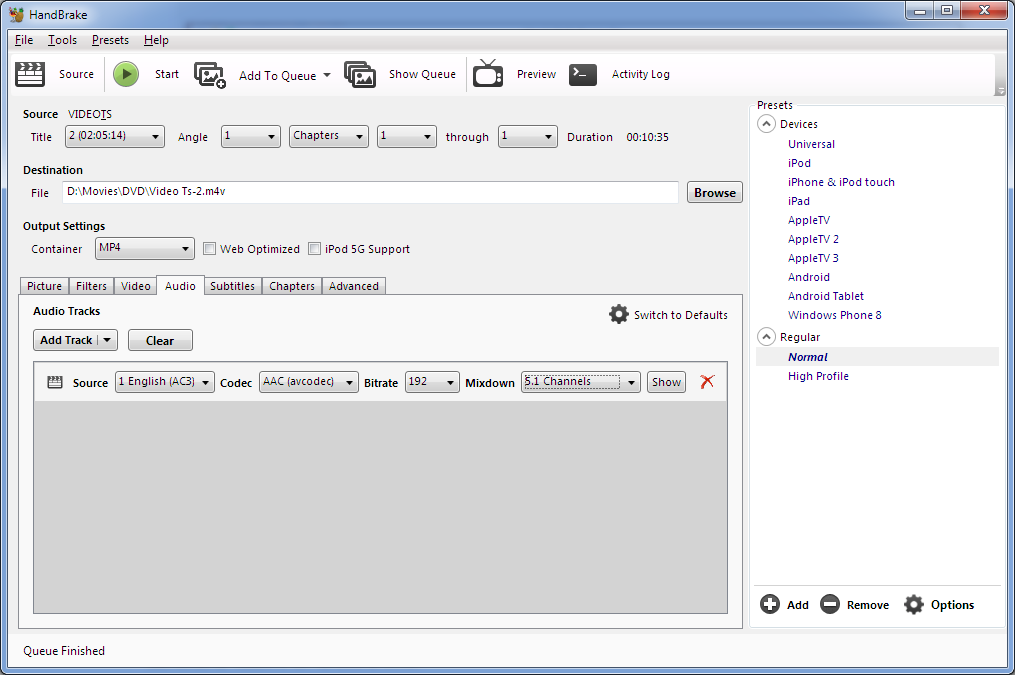Open the start chapter dropdown

pos(407,137)
